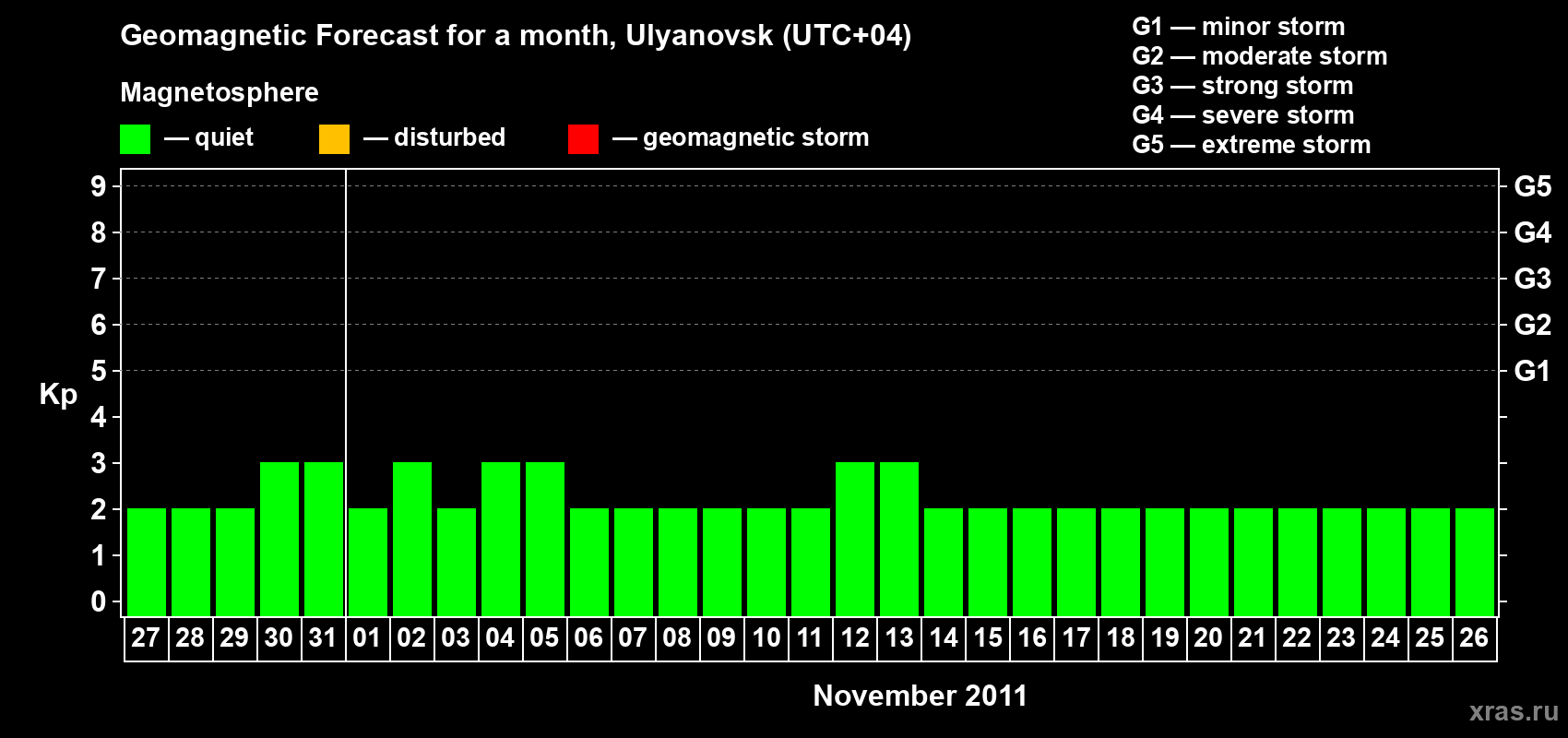
Task: Click the November 2011 month label
Action: point(920,696)
